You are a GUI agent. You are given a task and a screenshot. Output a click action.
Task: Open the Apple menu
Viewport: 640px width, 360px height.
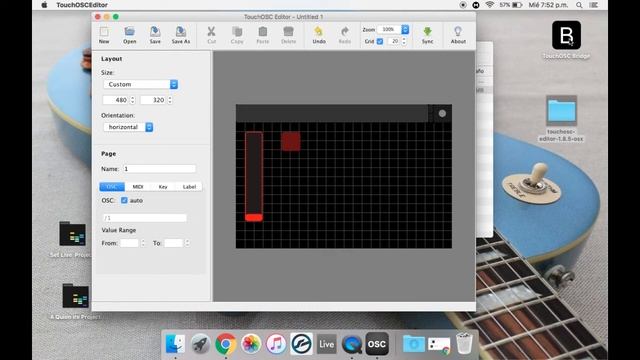point(44,5)
